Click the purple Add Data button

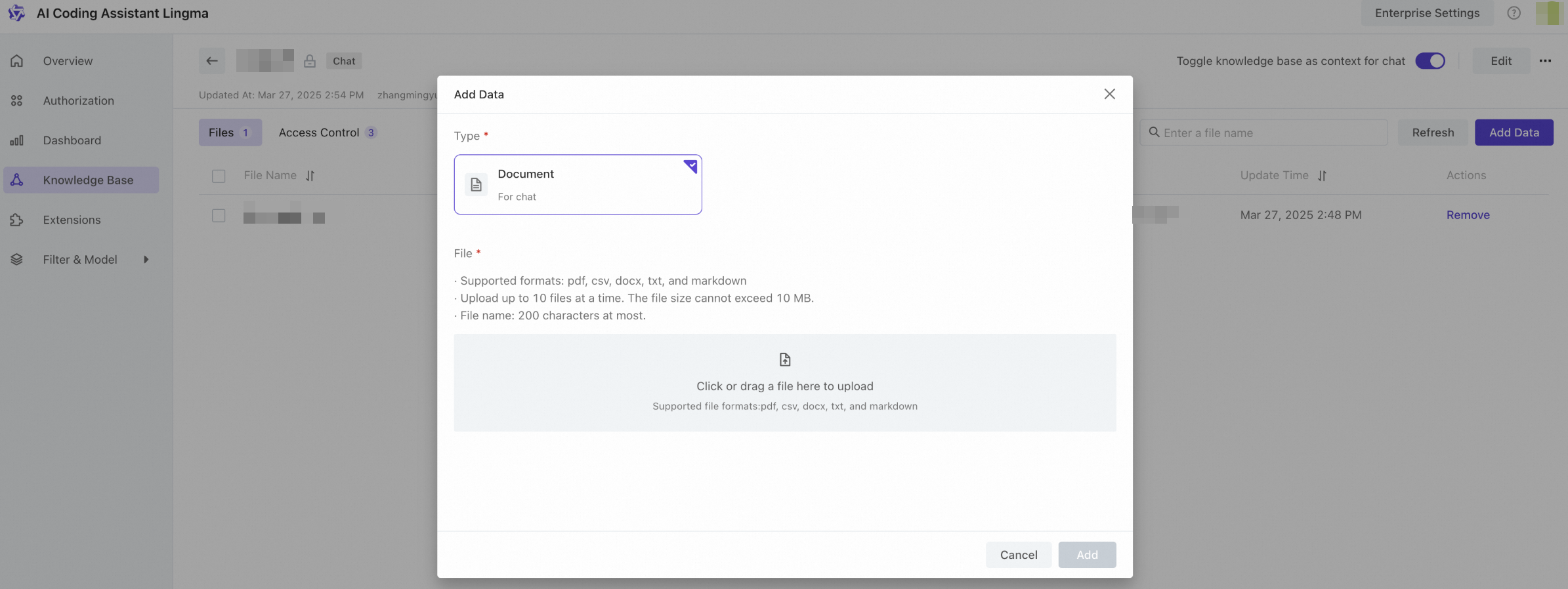coord(1514,132)
